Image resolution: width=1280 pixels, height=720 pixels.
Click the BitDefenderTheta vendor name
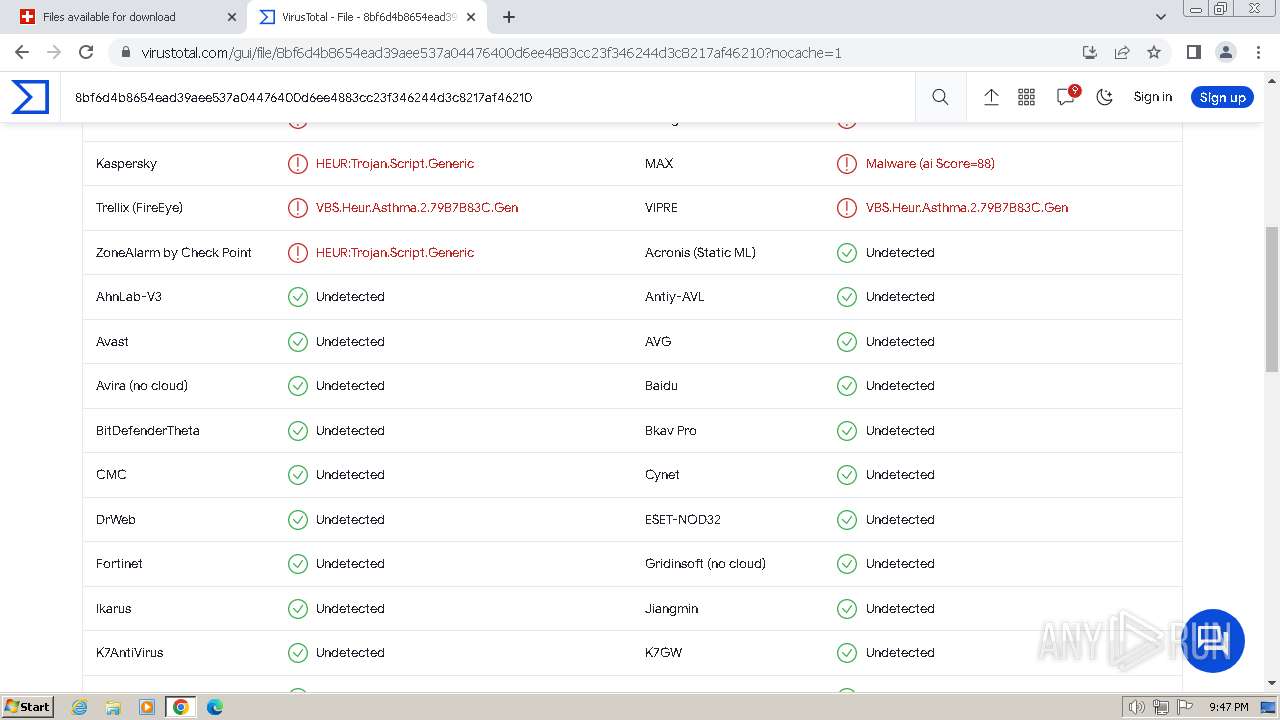148,431
